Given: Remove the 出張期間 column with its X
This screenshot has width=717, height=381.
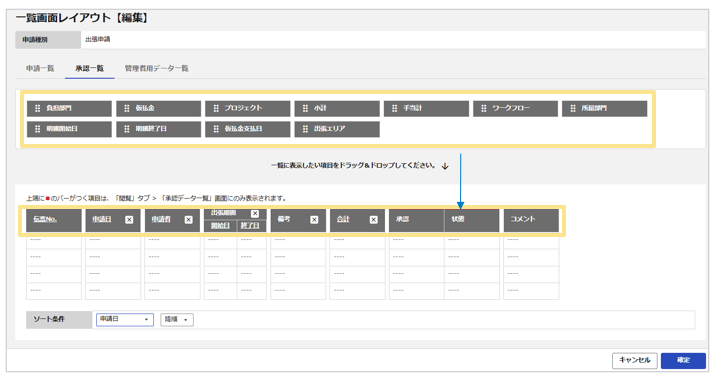Looking at the screenshot, I should [255, 214].
